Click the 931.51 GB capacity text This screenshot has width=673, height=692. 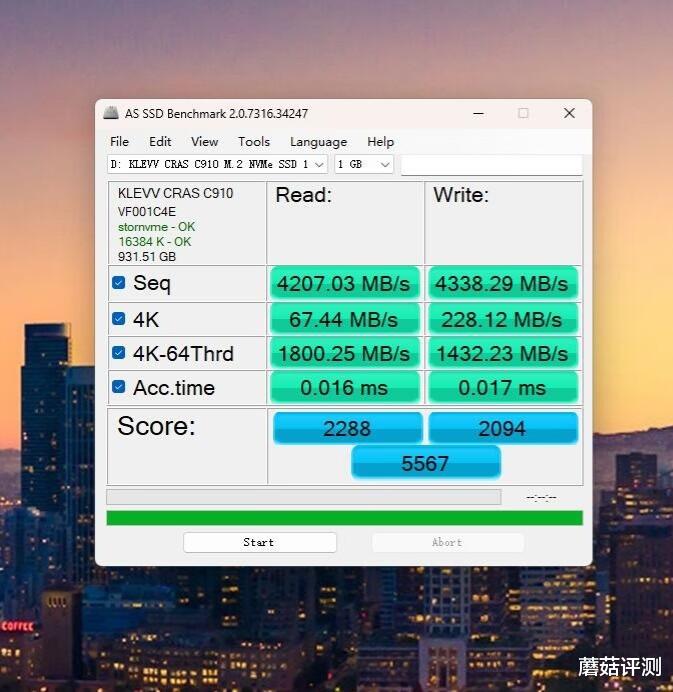point(147,256)
